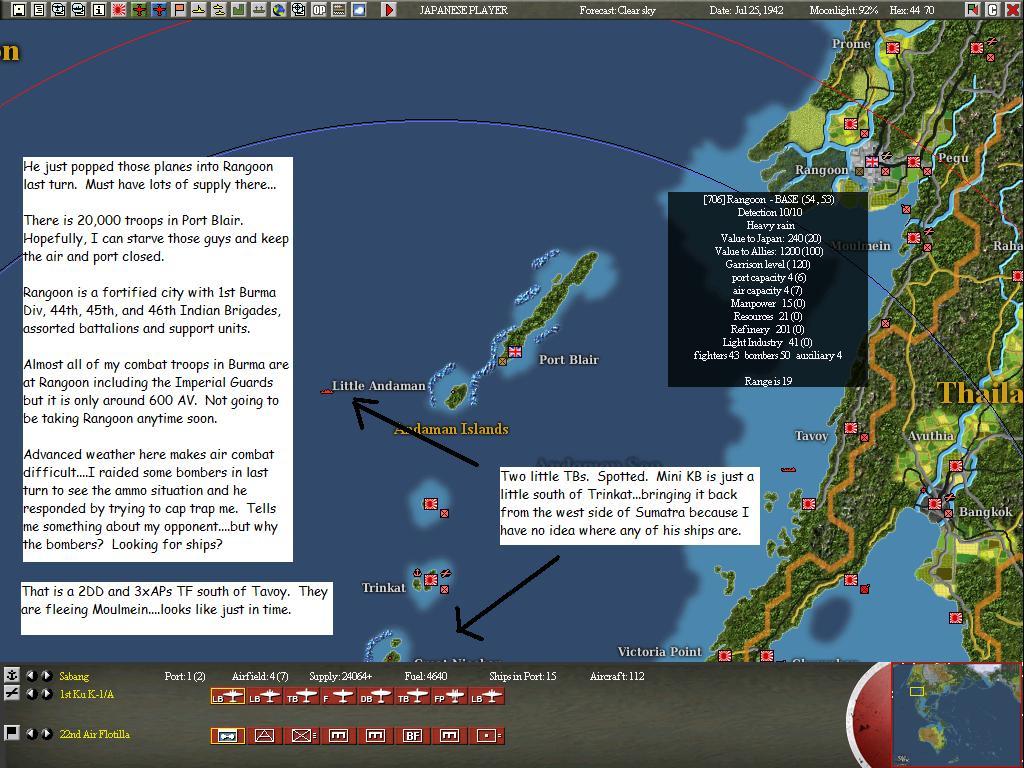Click the 'Port: 1 (2)' value

pyautogui.click(x=185, y=676)
